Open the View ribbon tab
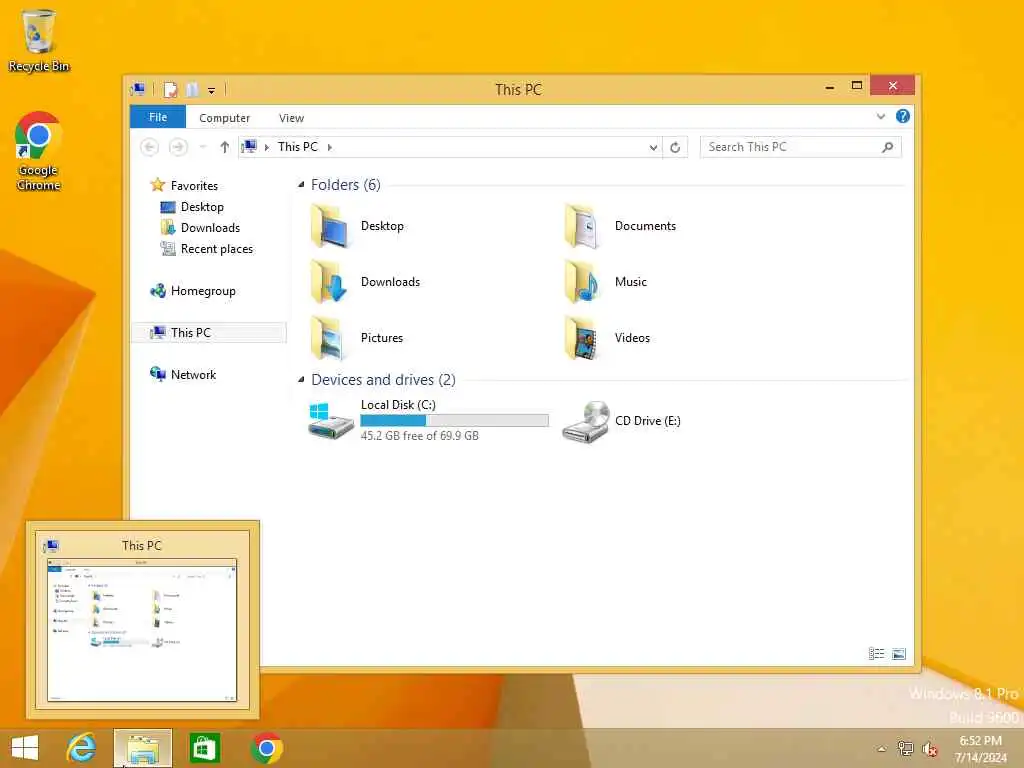 coord(291,118)
